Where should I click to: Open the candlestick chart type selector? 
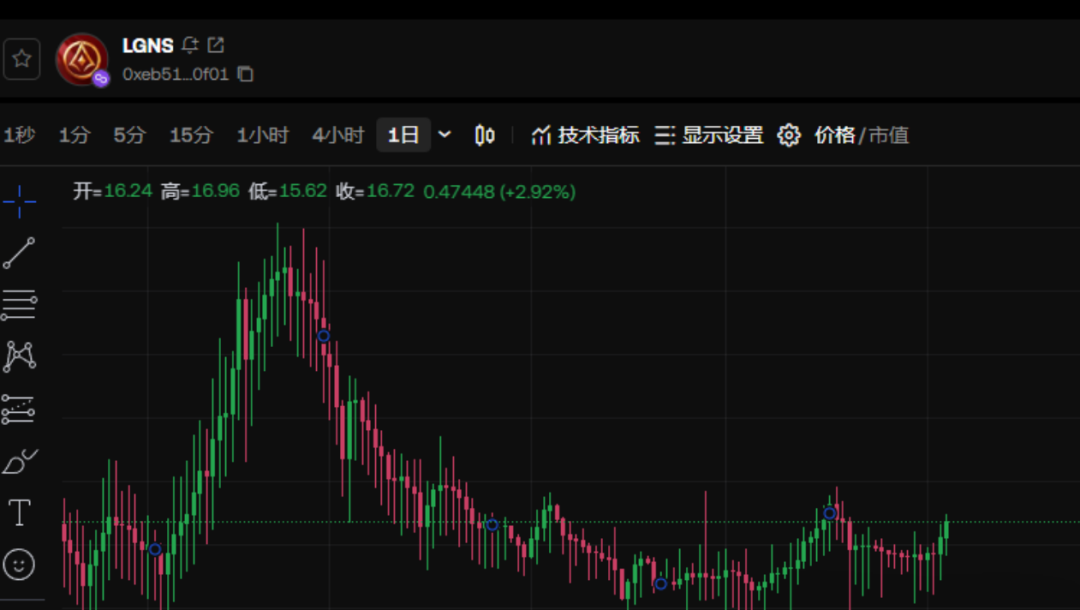(x=485, y=135)
